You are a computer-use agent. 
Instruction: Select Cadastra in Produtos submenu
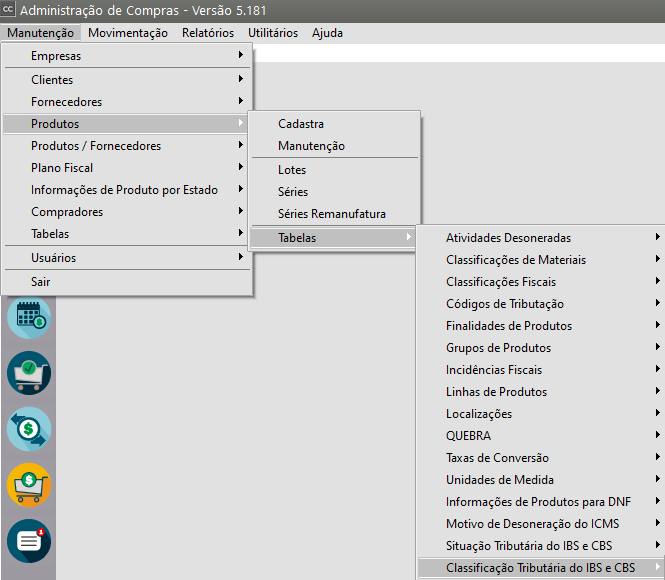pos(301,124)
